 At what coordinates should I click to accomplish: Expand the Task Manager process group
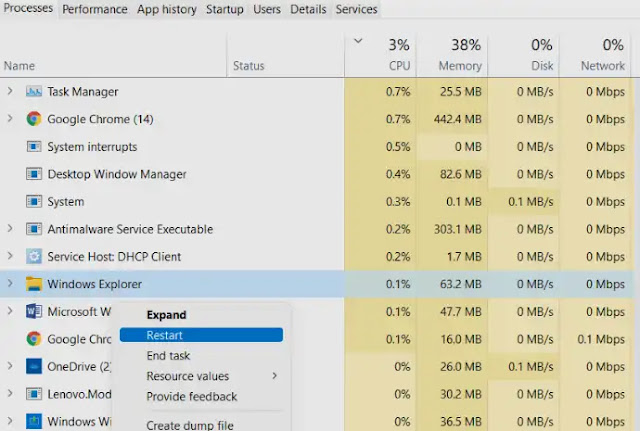(10, 91)
